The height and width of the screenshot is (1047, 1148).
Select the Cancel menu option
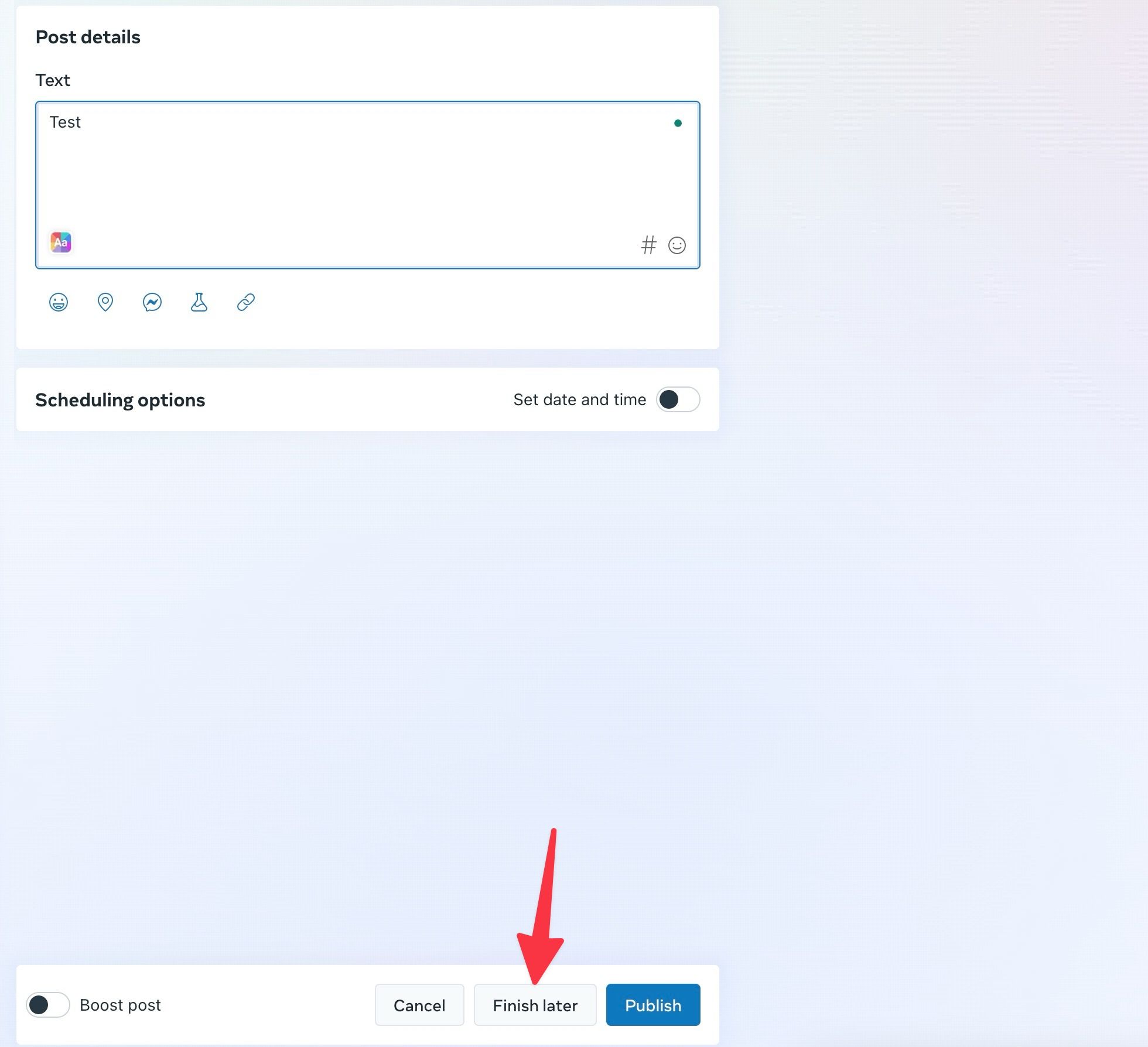[419, 1004]
